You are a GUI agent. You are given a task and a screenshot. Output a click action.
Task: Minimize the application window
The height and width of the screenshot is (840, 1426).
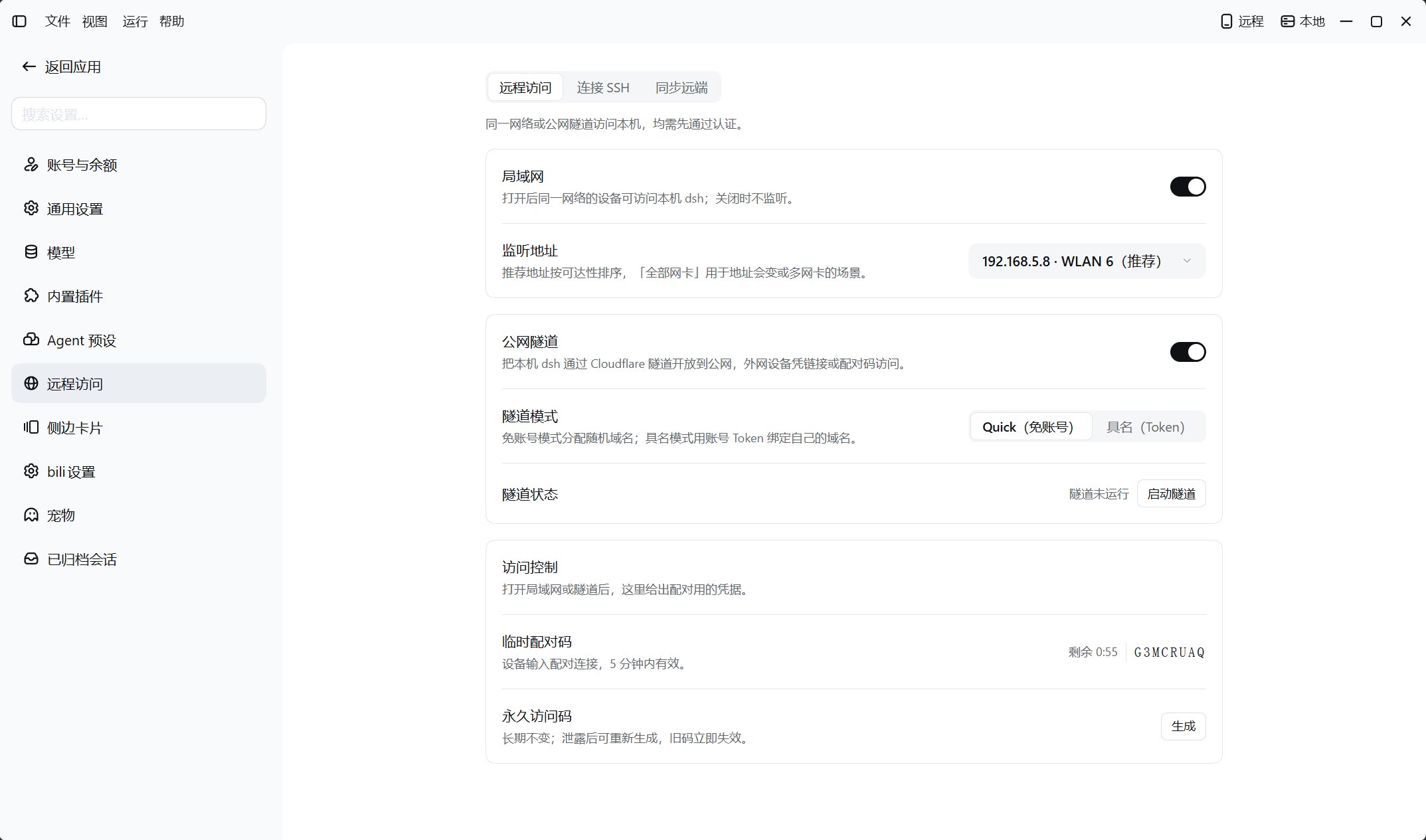click(1346, 21)
